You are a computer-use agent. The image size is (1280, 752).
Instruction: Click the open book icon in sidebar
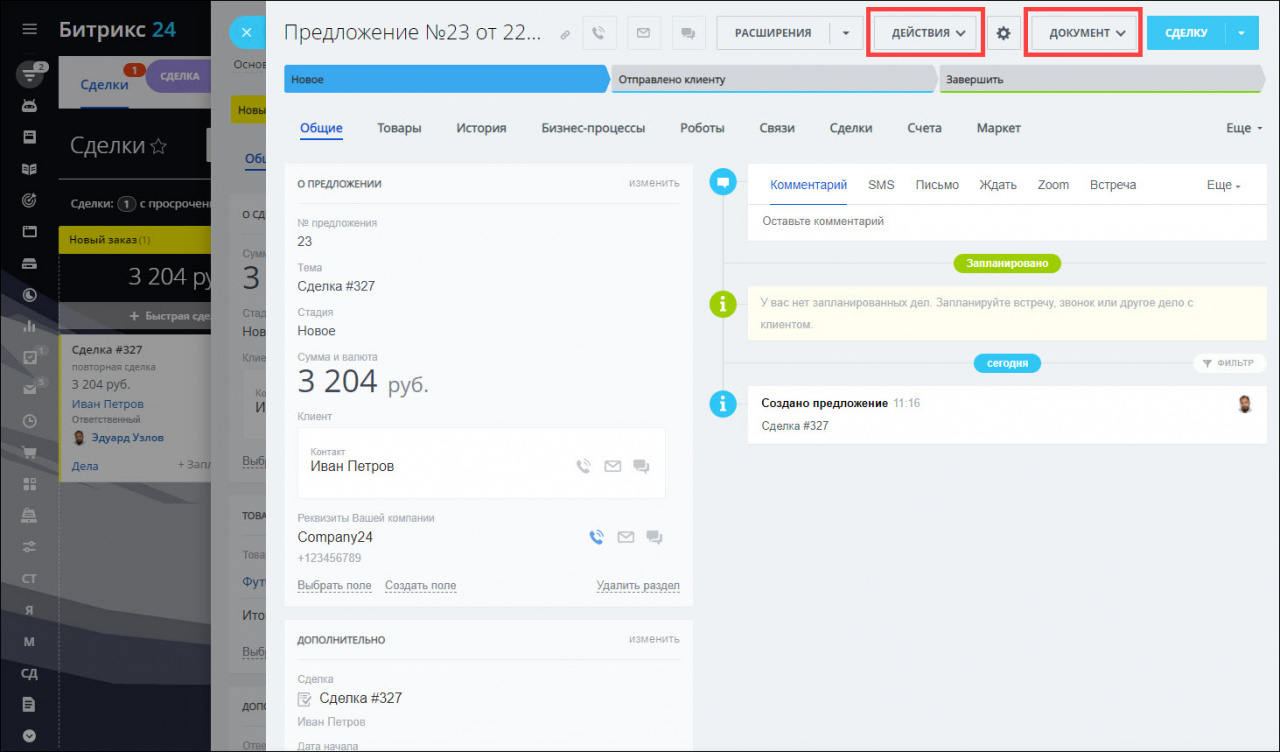(29, 169)
